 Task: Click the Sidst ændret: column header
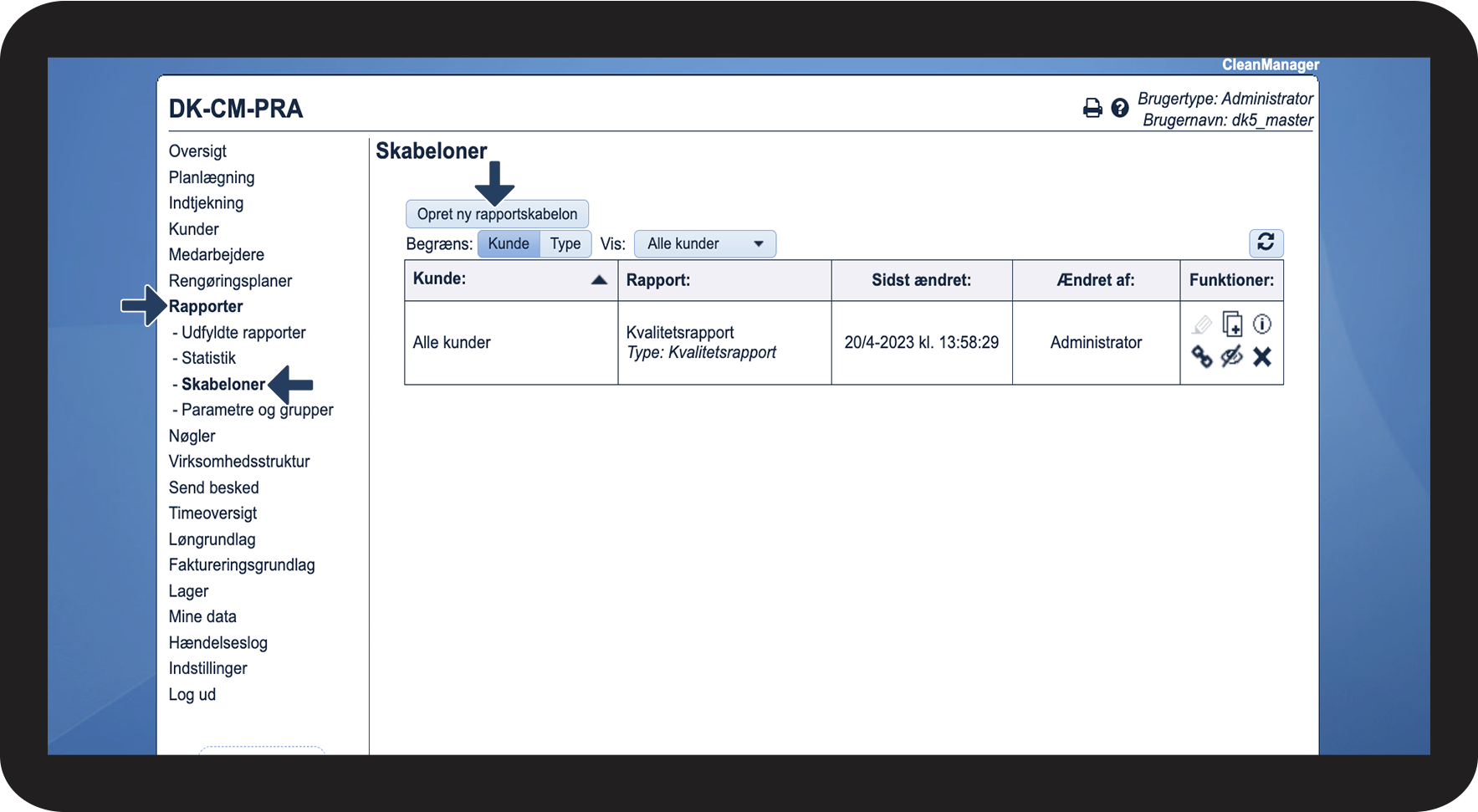coord(922,280)
